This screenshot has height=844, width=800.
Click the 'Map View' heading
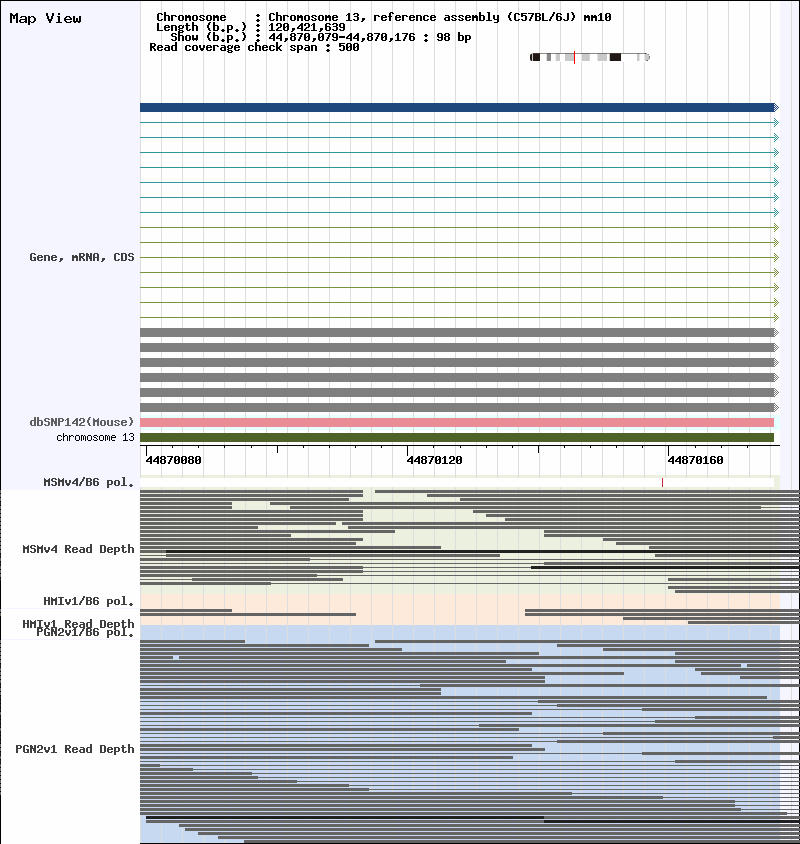tap(46, 18)
